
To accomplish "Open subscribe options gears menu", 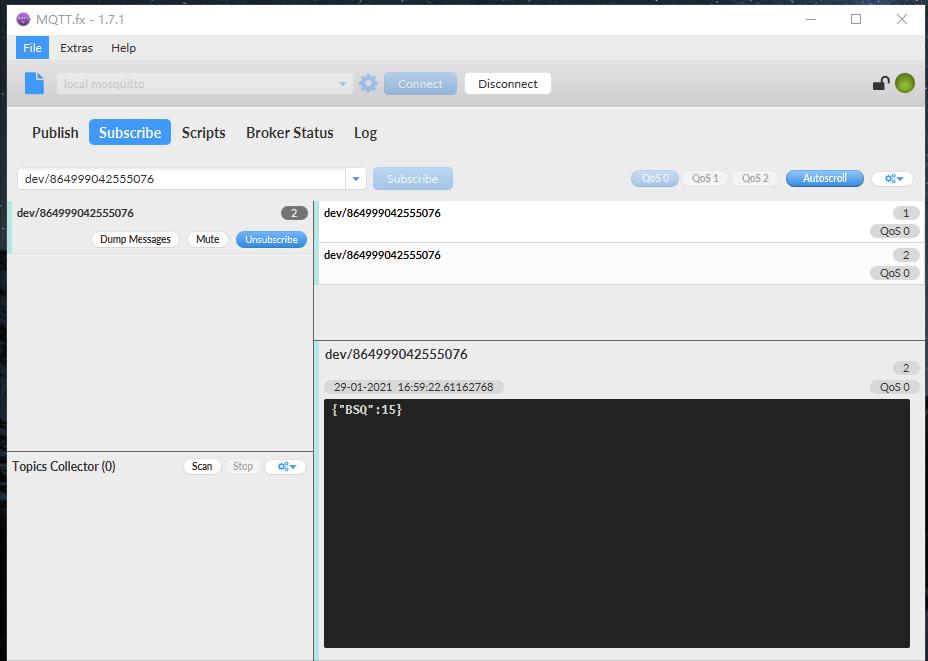I will coord(892,179).
